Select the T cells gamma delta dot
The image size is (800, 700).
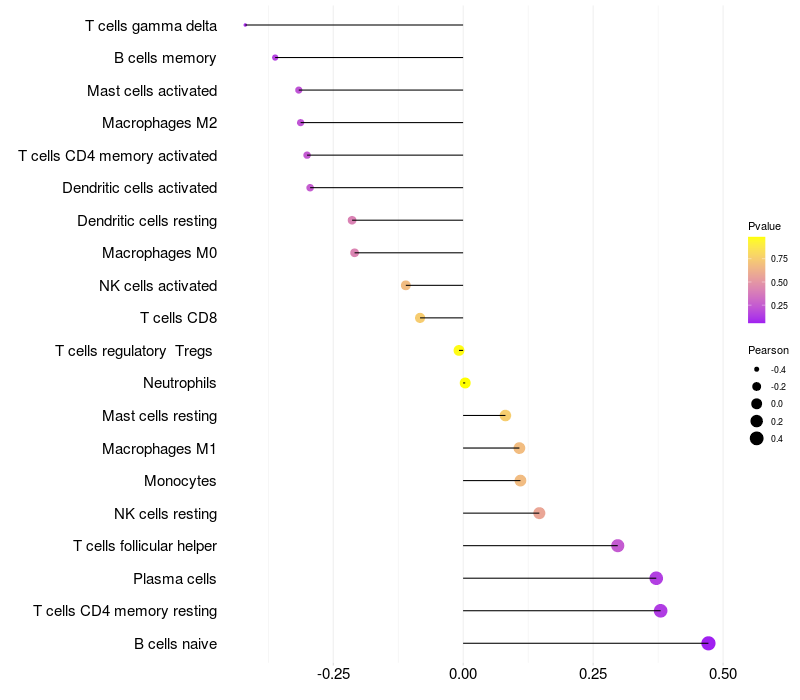point(245,25)
